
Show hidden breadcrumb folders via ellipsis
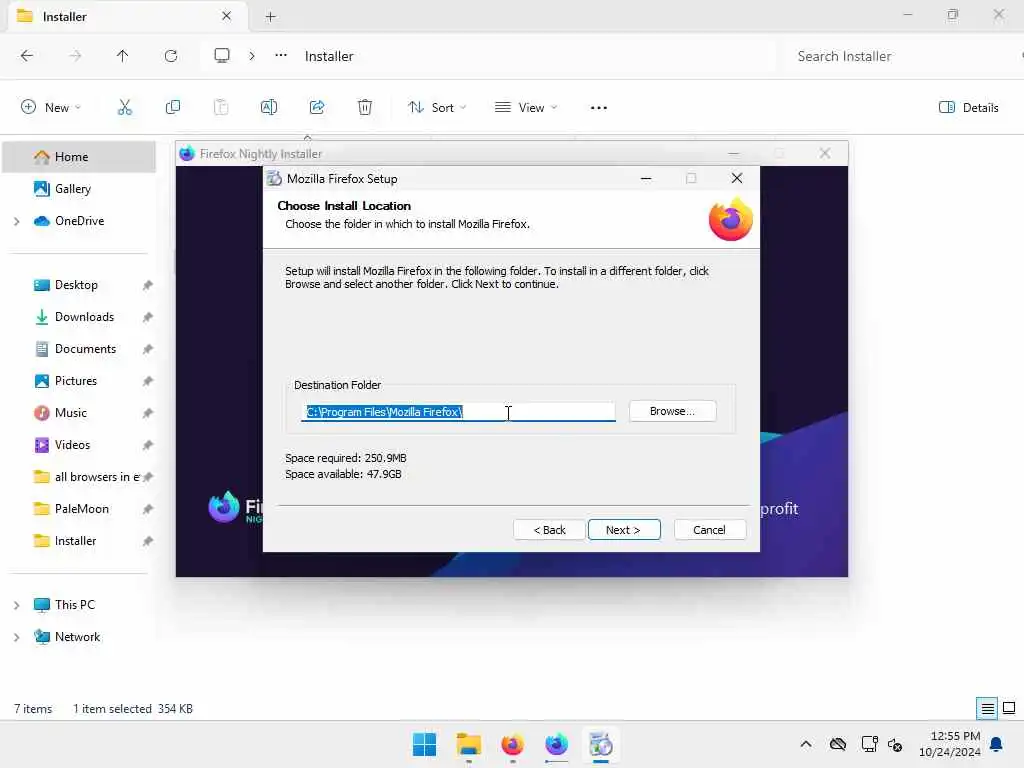click(281, 56)
